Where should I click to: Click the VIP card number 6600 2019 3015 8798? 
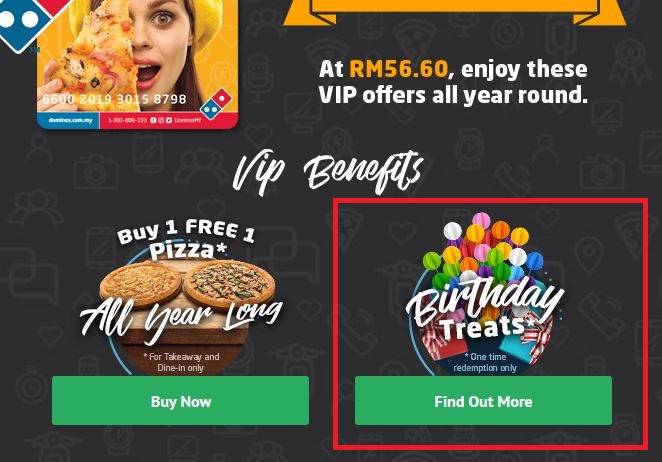click(x=114, y=99)
